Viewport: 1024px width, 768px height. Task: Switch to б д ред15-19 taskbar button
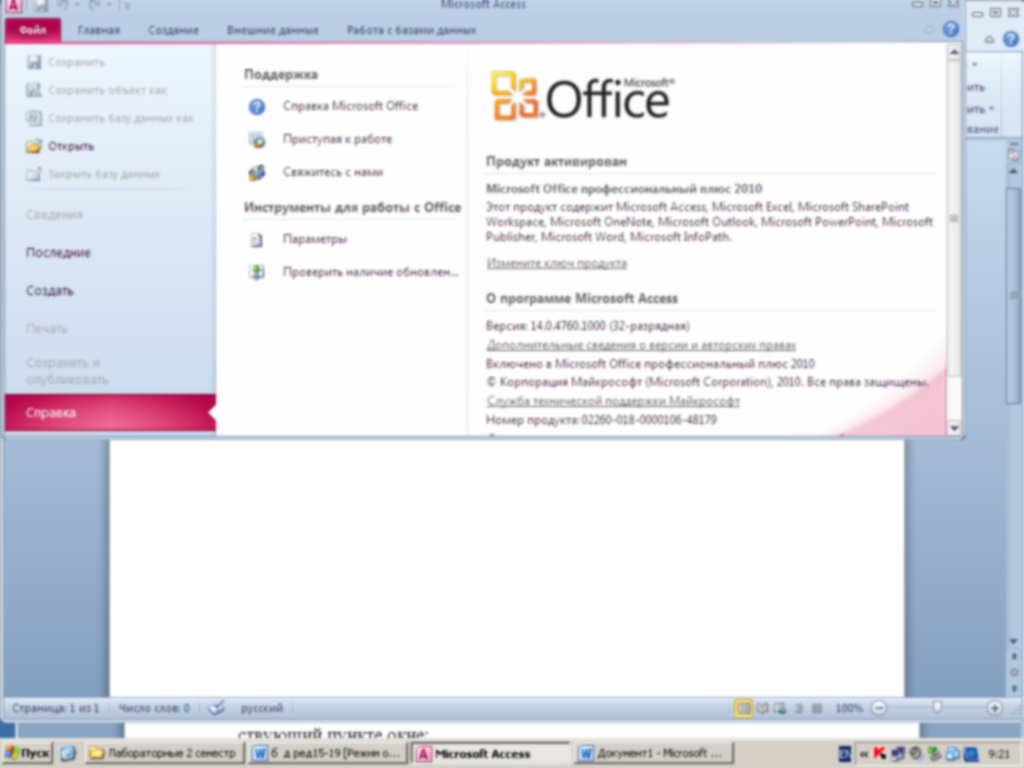(x=328, y=754)
